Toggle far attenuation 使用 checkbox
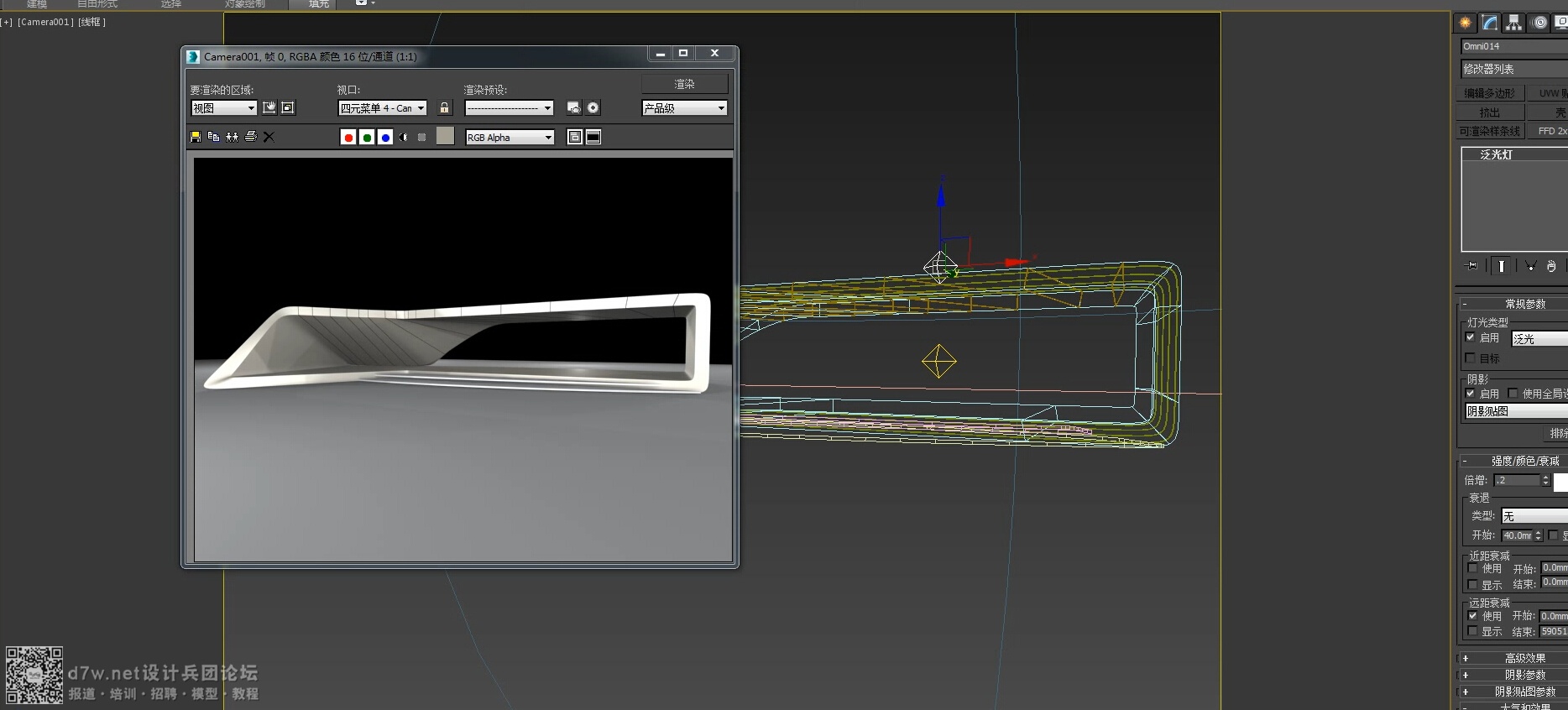This screenshot has height=710, width=1568. [x=1472, y=615]
